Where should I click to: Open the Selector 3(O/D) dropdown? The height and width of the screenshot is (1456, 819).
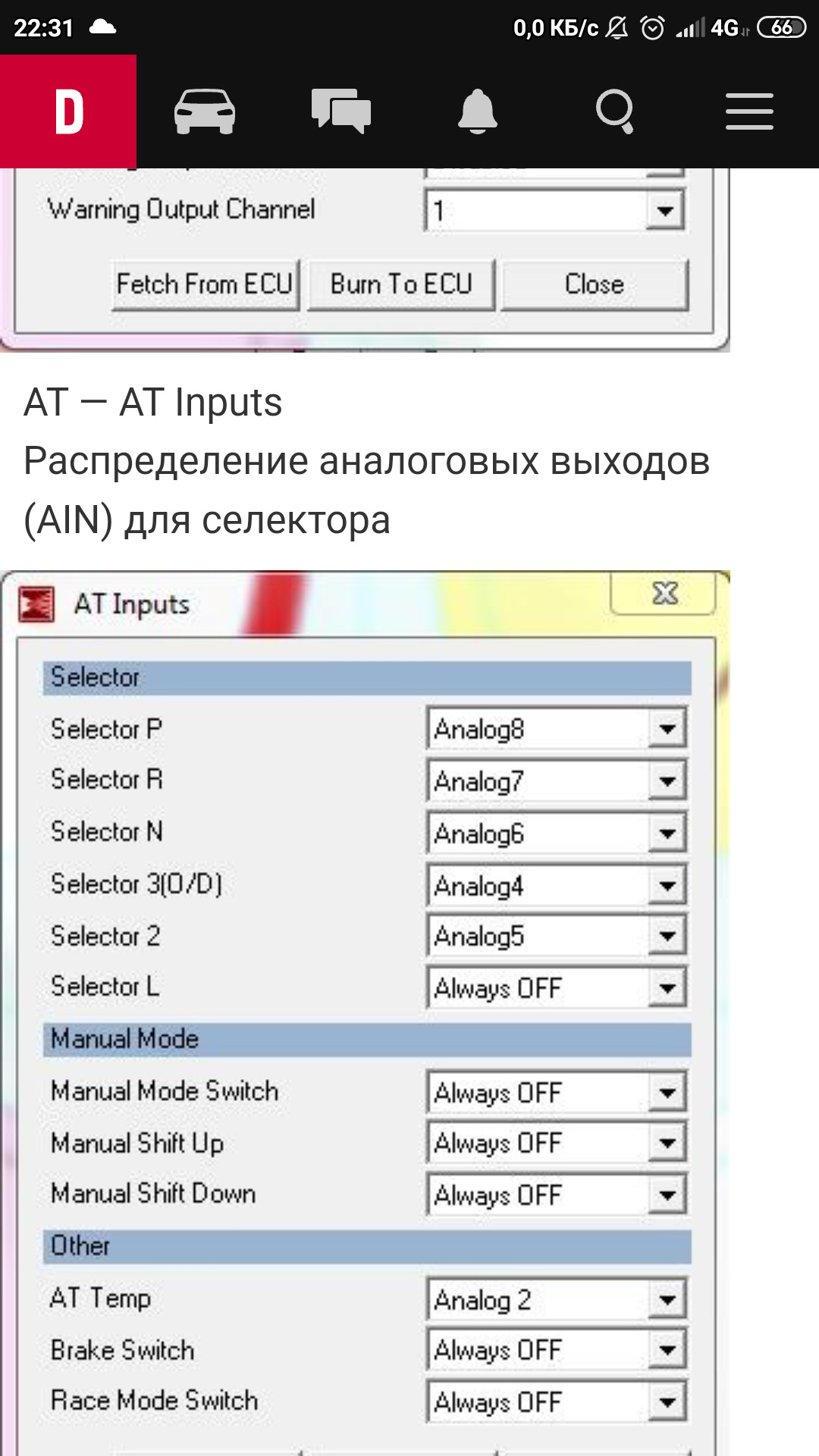(667, 886)
